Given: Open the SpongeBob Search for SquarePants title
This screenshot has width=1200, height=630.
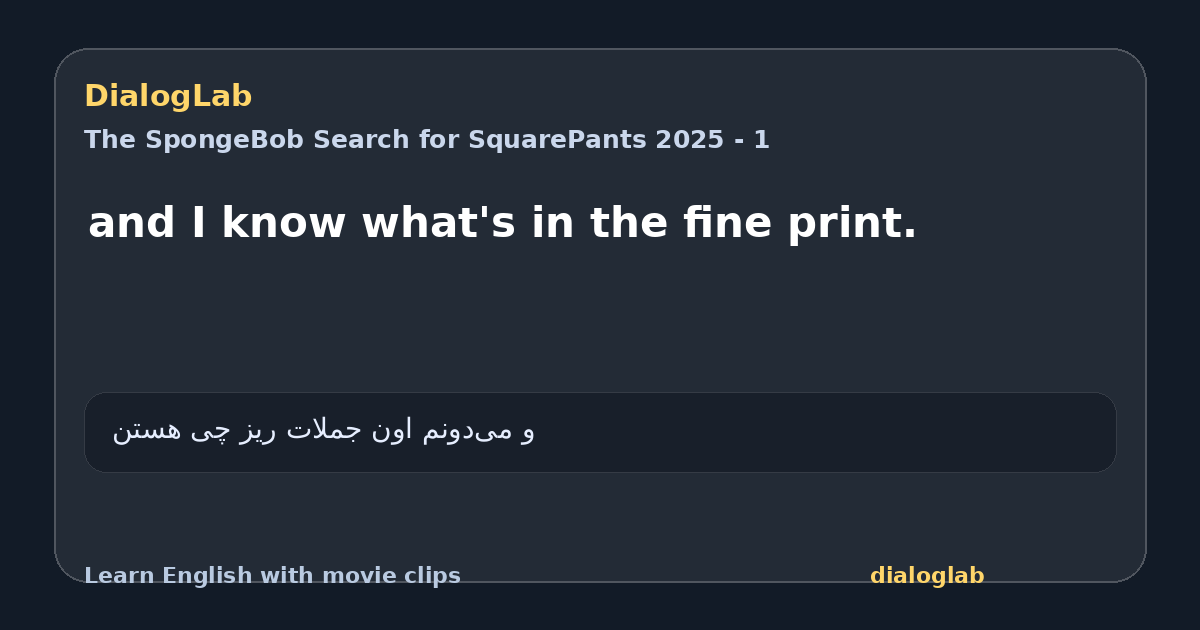Looking at the screenshot, I should (x=427, y=140).
